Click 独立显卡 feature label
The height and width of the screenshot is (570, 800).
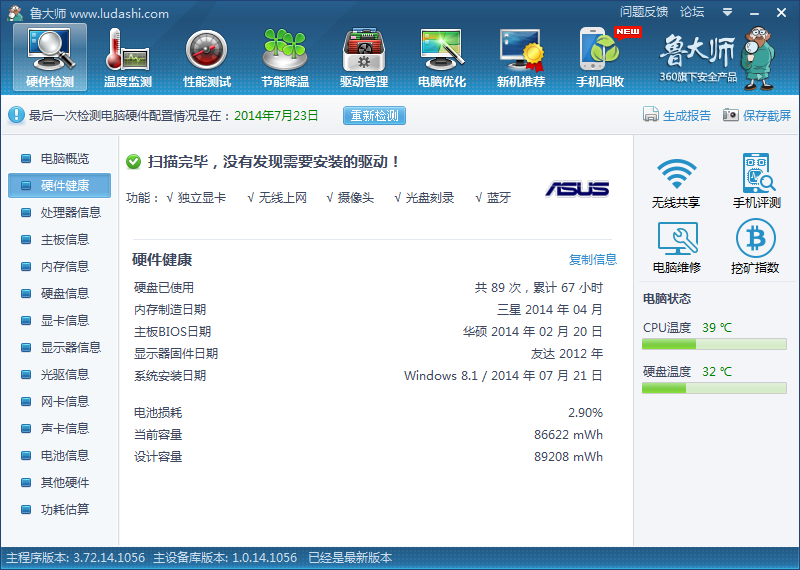[202, 198]
